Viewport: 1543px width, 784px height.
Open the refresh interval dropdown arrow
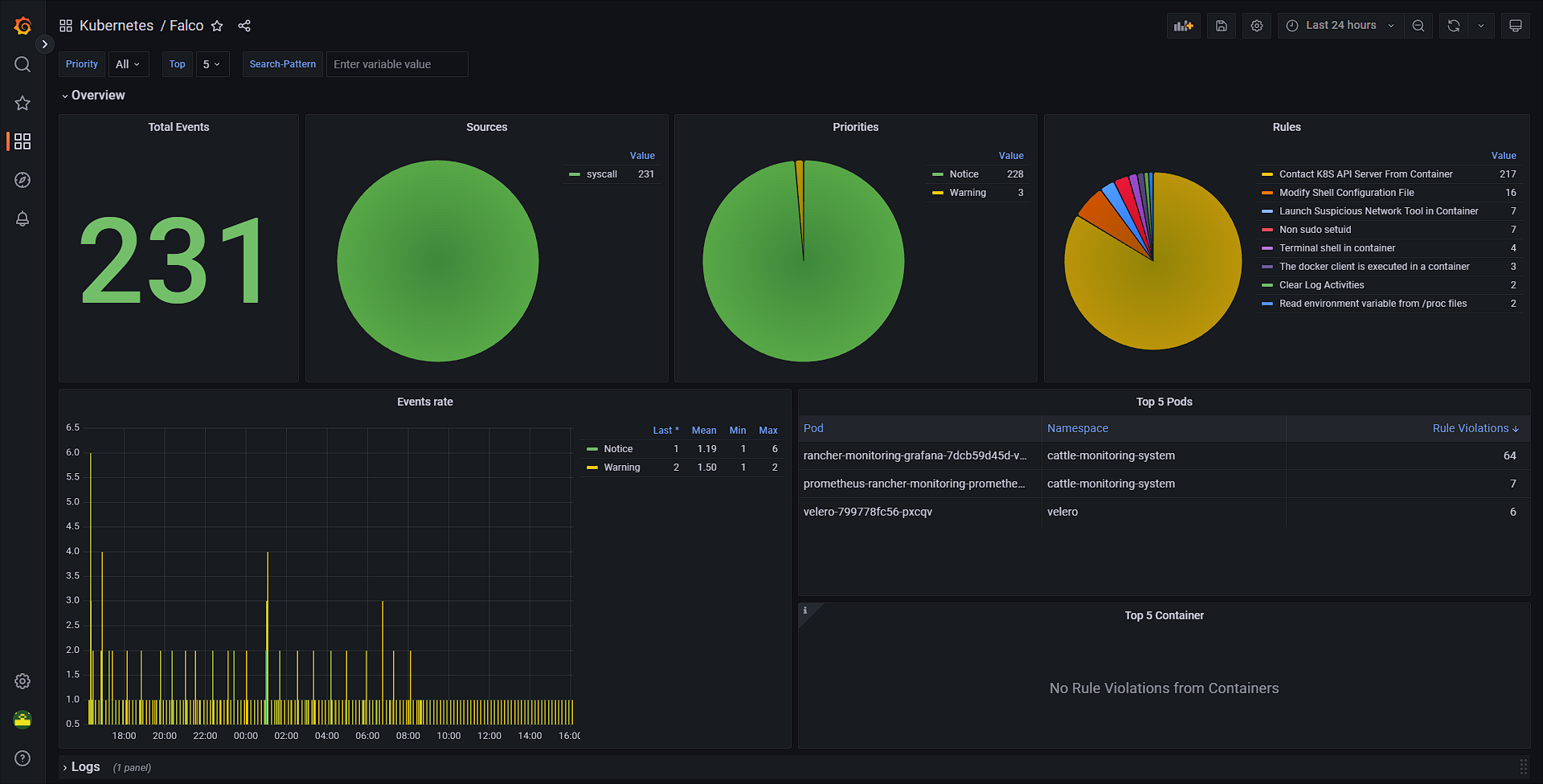pyautogui.click(x=1481, y=26)
